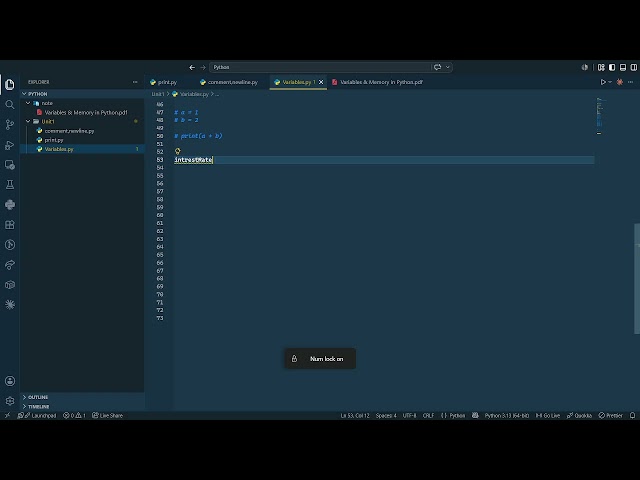Change line endings via CRLF
The height and width of the screenshot is (480, 640).
pyautogui.click(x=428, y=416)
